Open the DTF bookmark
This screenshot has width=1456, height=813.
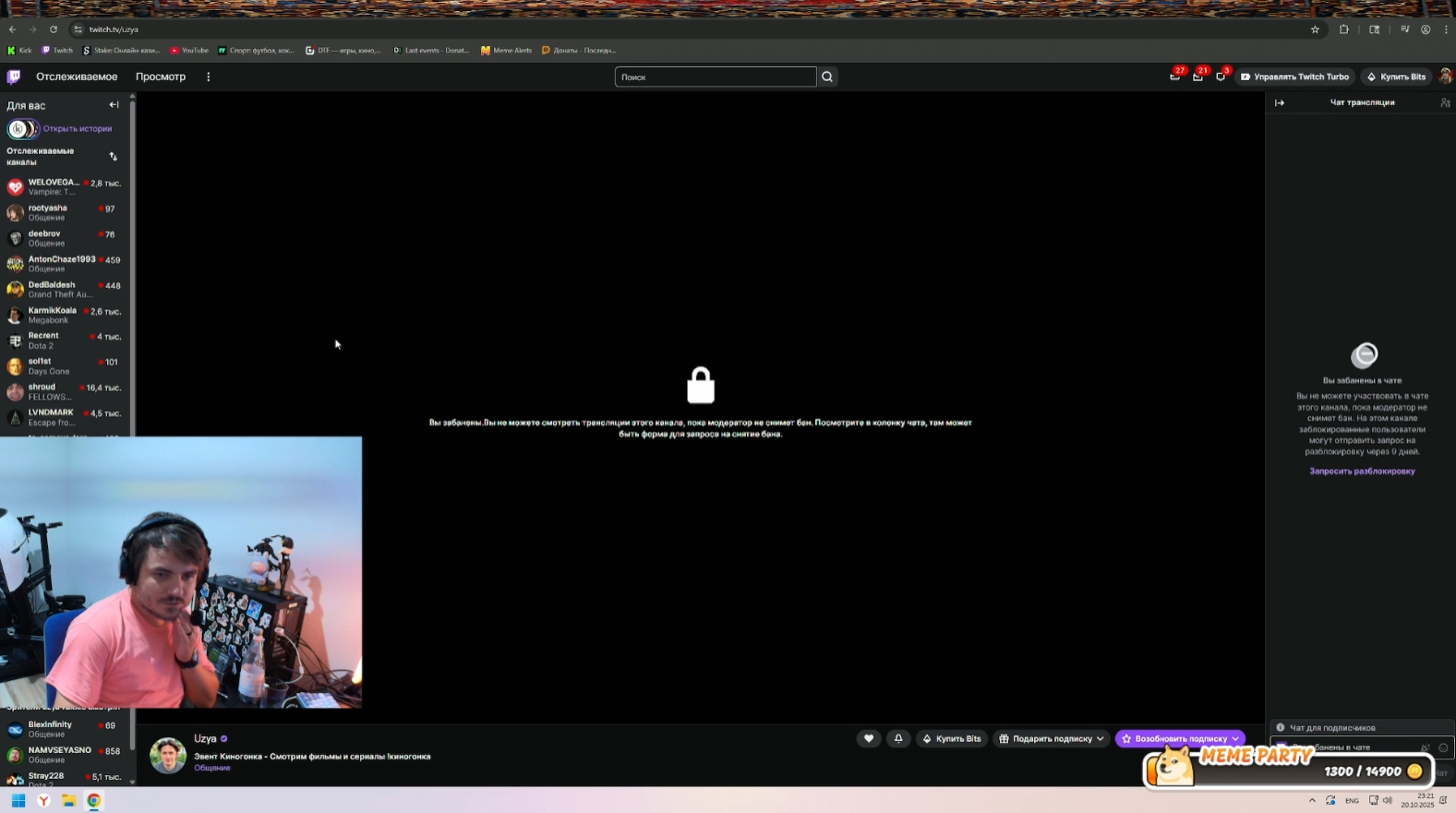click(343, 51)
